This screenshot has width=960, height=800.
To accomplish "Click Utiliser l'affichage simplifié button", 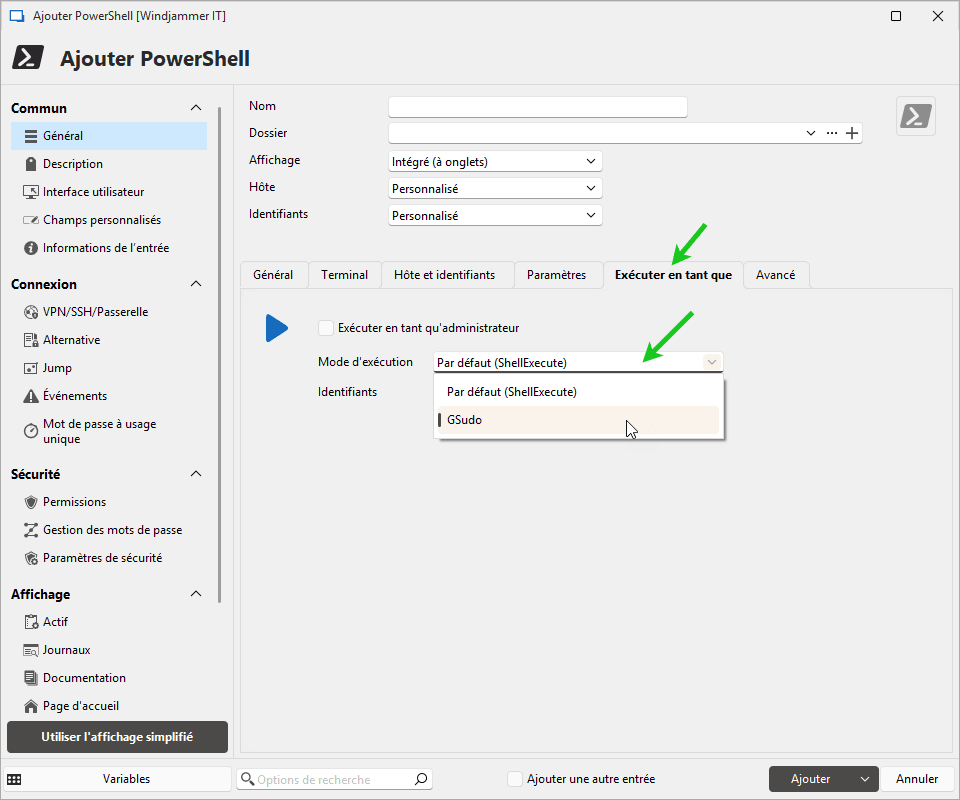I will pyautogui.click(x=117, y=737).
